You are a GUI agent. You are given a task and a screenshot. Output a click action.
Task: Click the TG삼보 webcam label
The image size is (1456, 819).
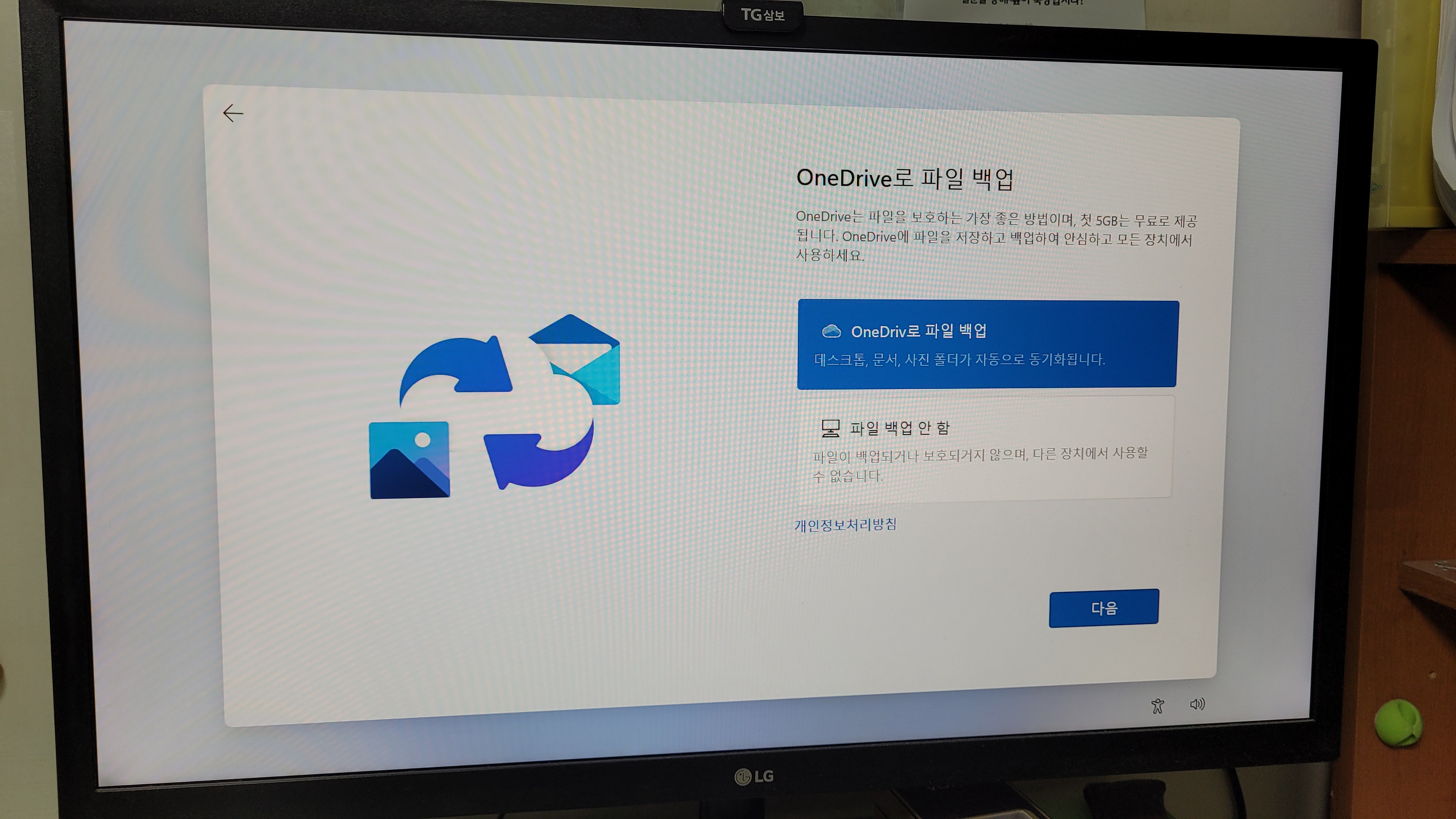click(x=762, y=15)
